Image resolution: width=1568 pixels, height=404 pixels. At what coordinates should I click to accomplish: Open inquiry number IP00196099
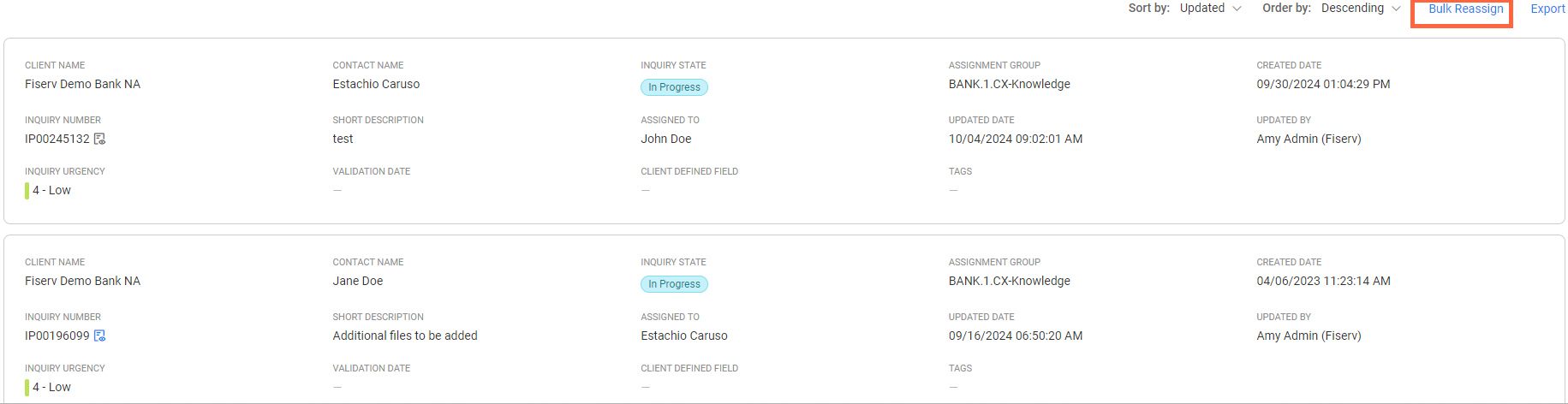tap(57, 336)
